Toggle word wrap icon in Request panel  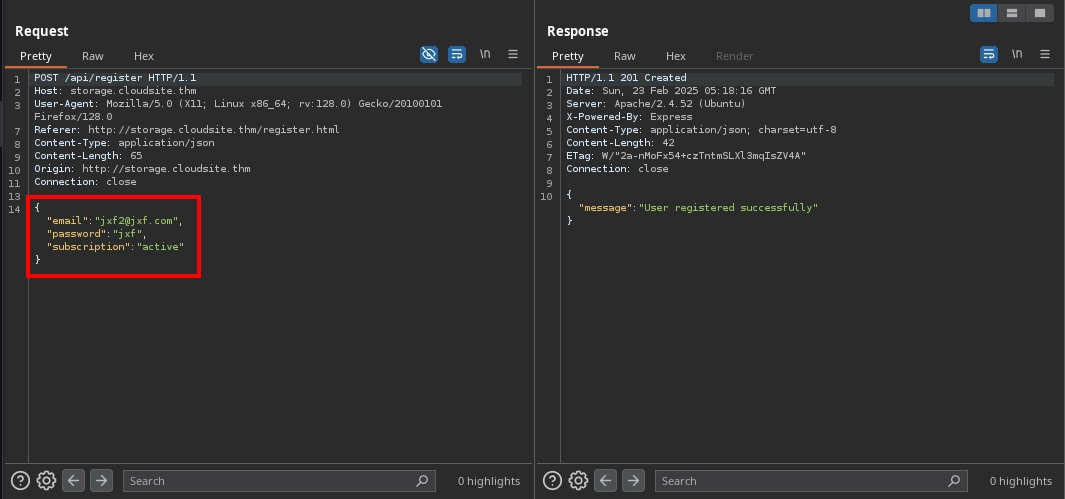[457, 55]
